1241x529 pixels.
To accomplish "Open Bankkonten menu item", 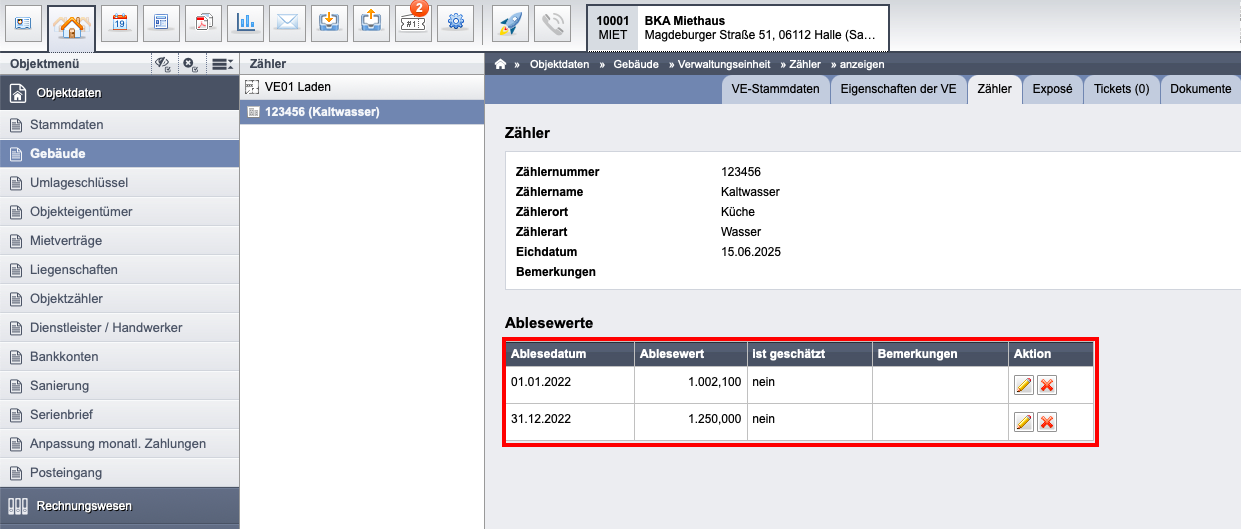I will click(120, 357).
